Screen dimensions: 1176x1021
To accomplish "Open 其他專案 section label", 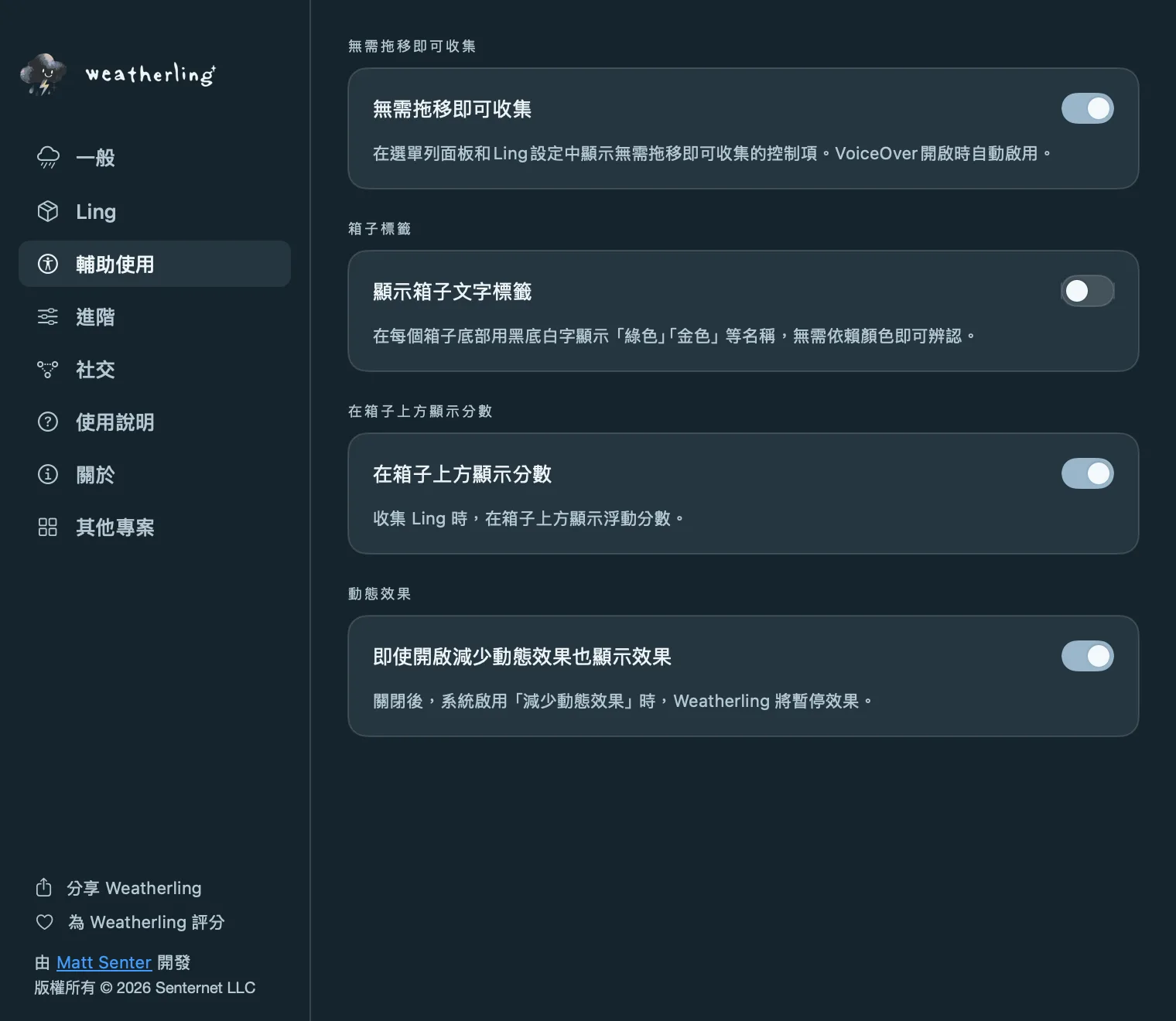I will coord(115,527).
